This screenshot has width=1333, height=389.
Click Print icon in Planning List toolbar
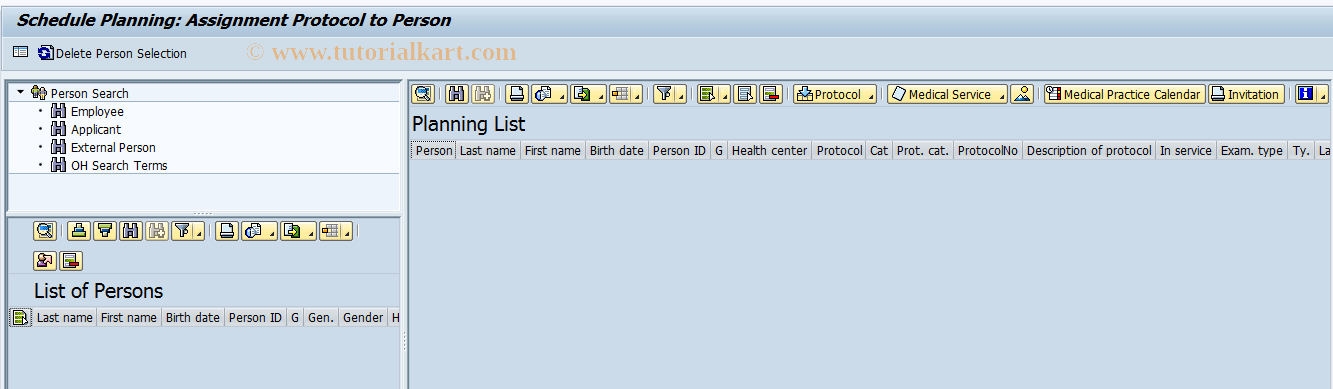click(x=516, y=94)
